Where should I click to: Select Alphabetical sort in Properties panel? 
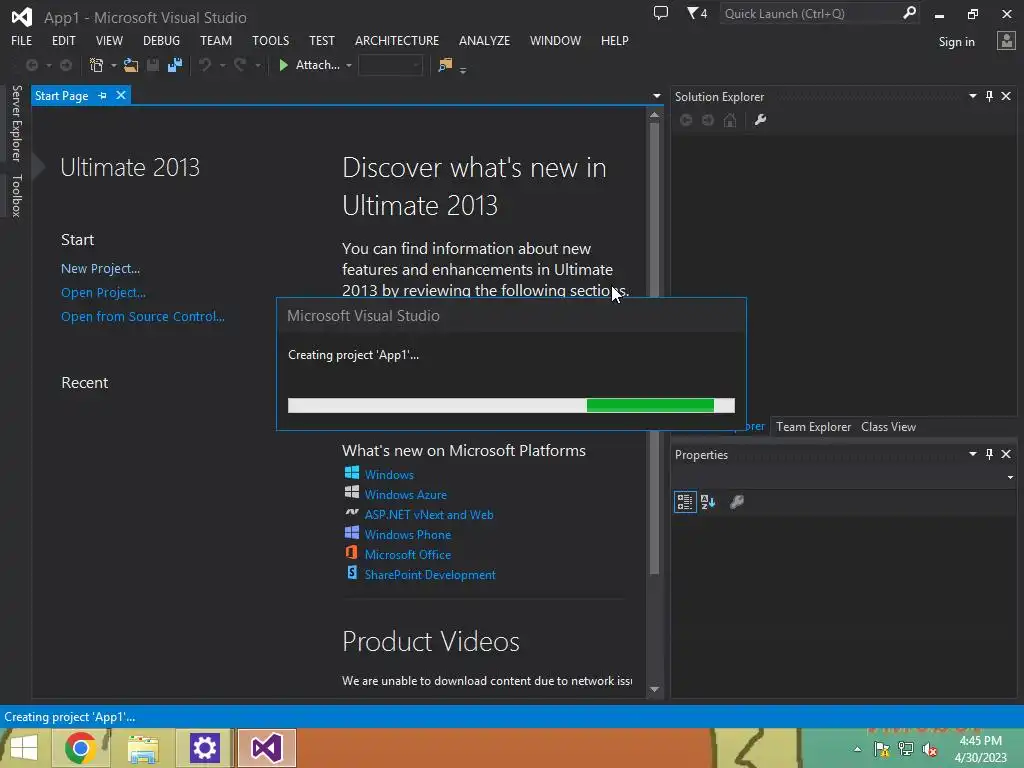[x=708, y=502]
